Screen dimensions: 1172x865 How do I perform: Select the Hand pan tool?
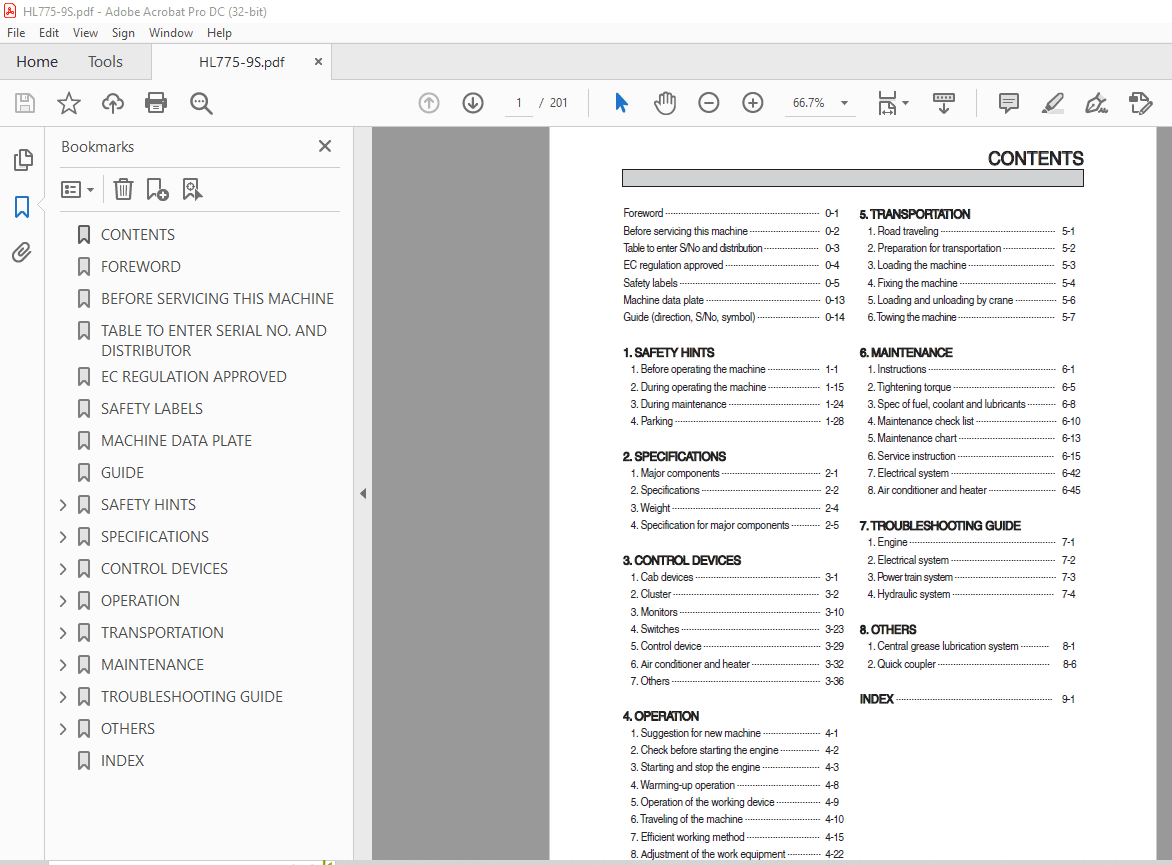pos(665,103)
